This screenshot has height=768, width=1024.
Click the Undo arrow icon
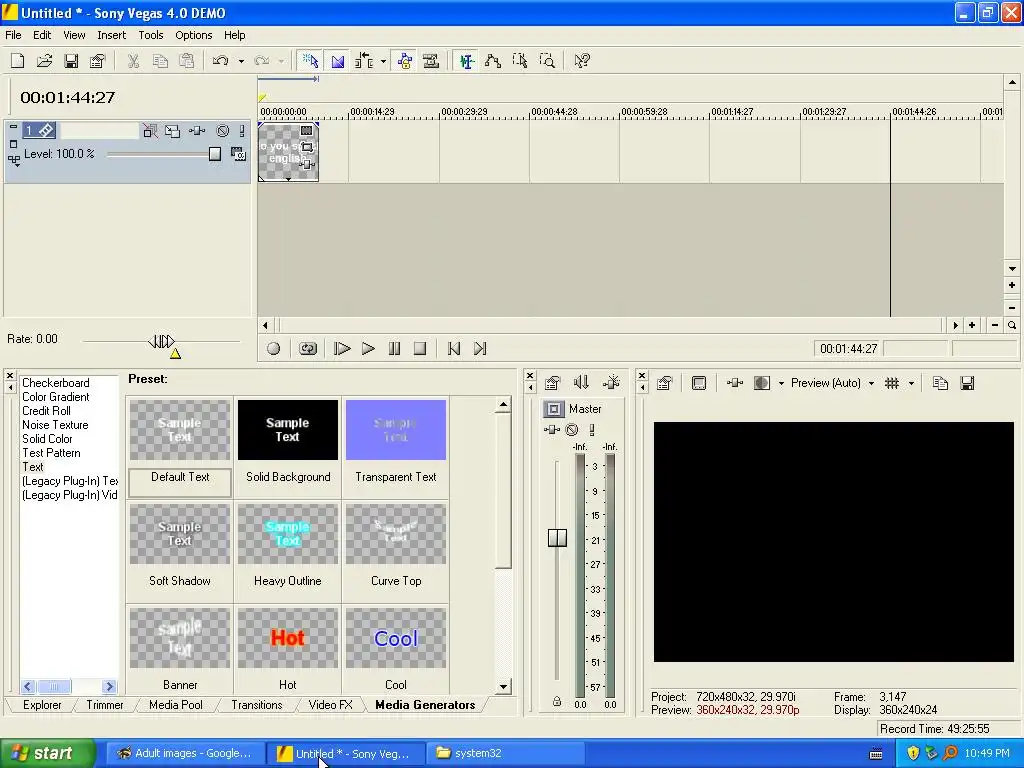click(221, 61)
